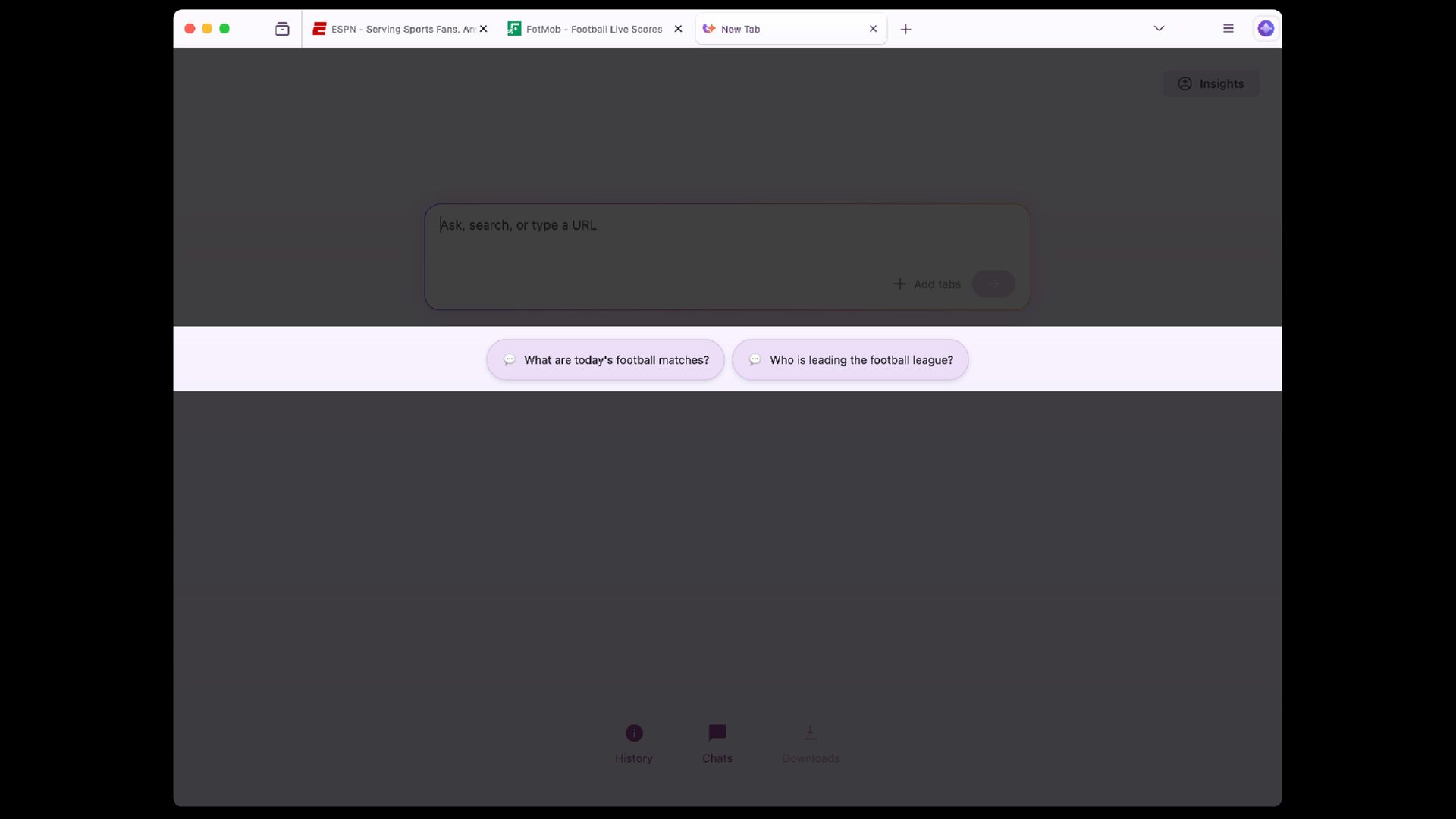This screenshot has width=1456, height=819.
Task: Close the New Tab tab
Action: [x=873, y=29]
